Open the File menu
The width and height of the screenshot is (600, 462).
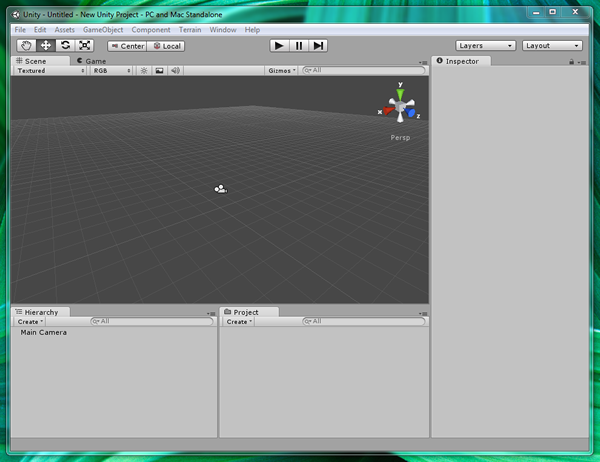[20, 30]
